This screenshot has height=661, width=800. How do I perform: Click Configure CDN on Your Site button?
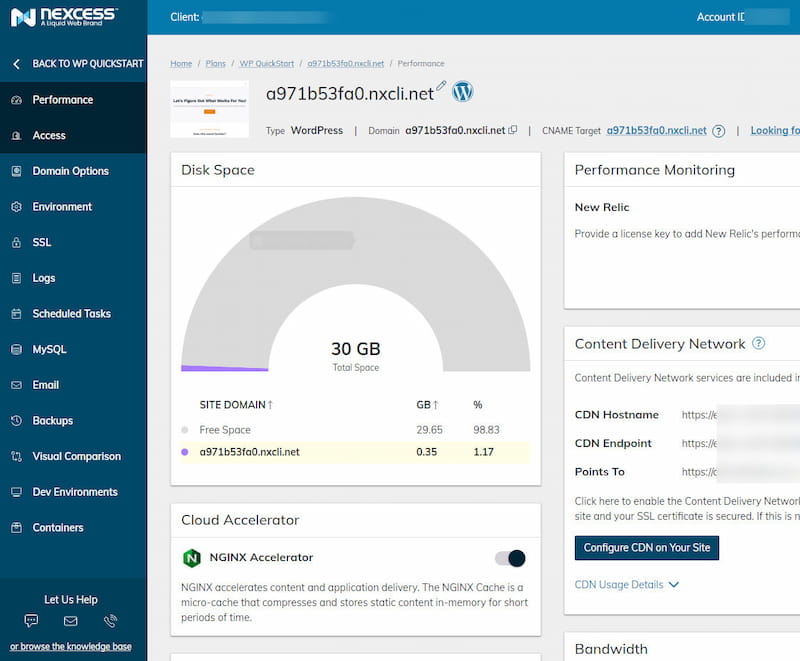pyautogui.click(x=646, y=548)
